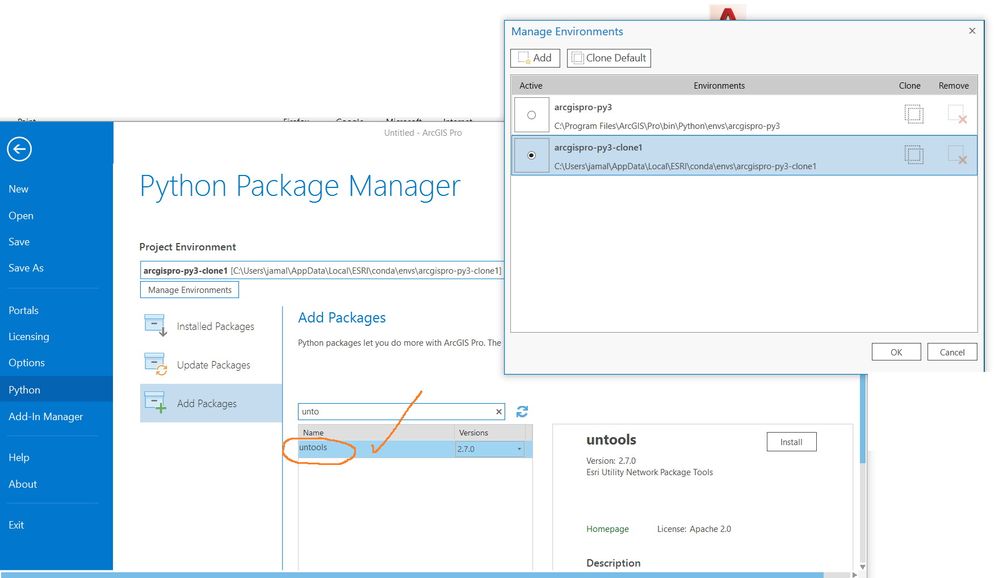Clone the arcgispro-py3 environment icon
This screenshot has width=999, height=578.
[914, 115]
